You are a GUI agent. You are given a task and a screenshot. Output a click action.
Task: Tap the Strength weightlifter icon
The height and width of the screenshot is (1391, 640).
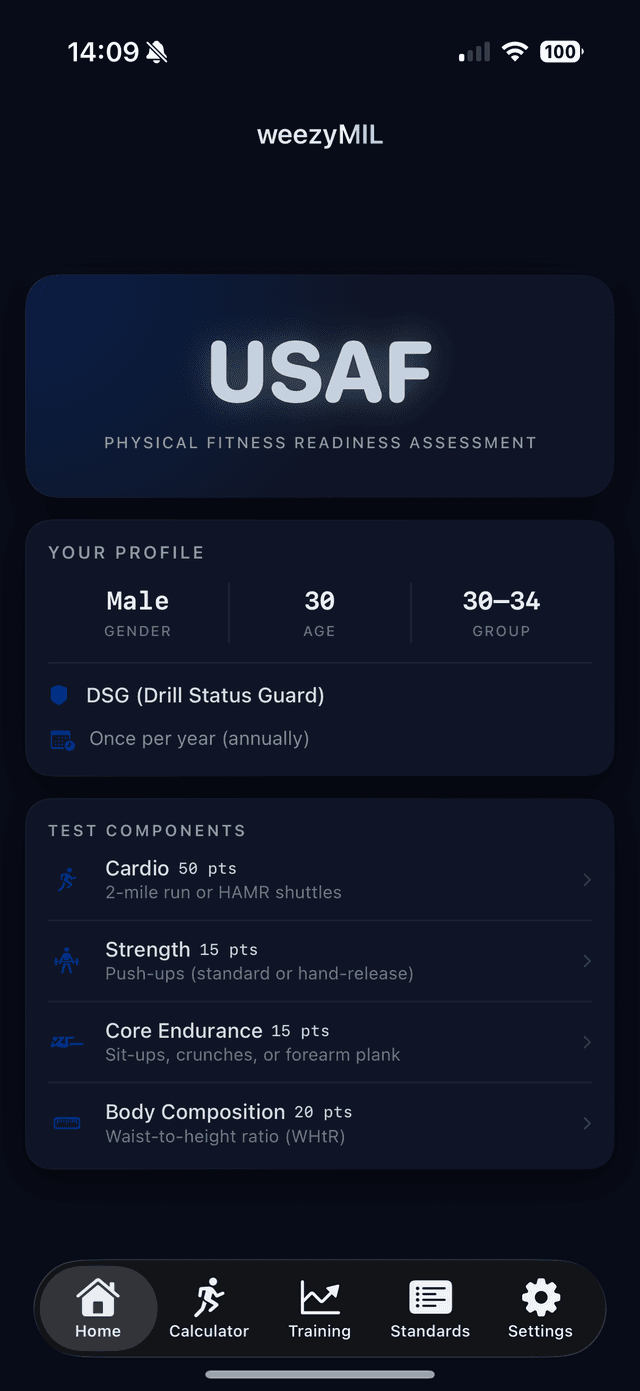click(67, 961)
